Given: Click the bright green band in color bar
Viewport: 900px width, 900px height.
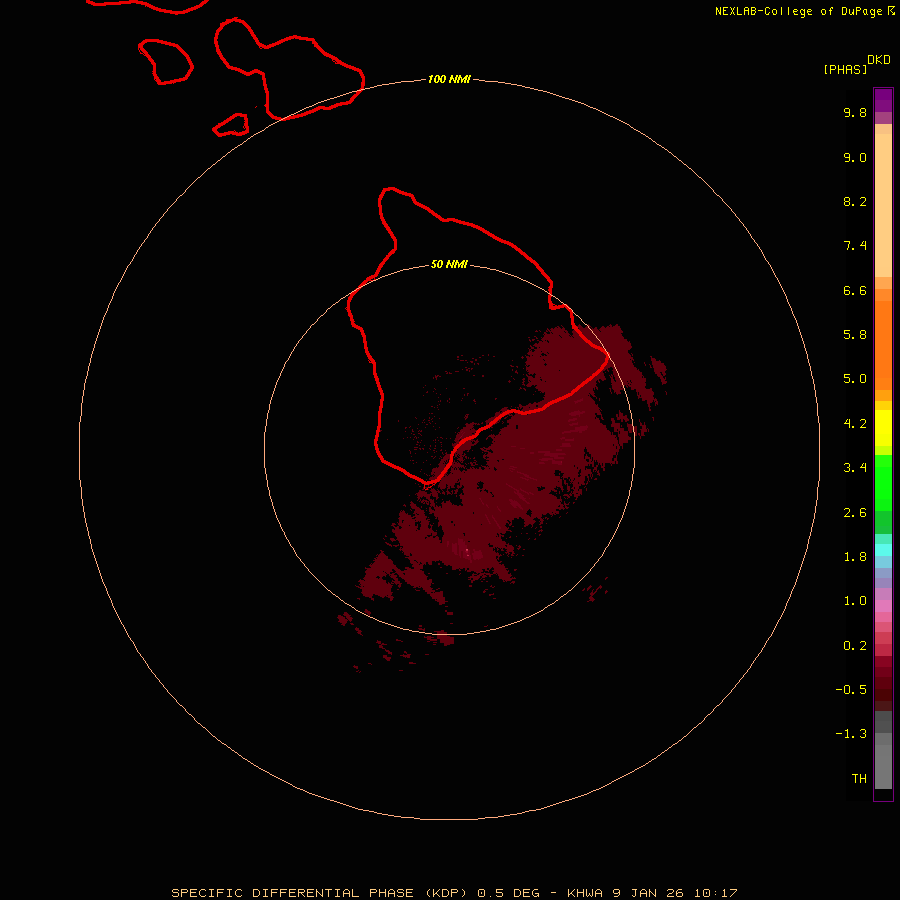Looking at the screenshot, I should [x=883, y=483].
